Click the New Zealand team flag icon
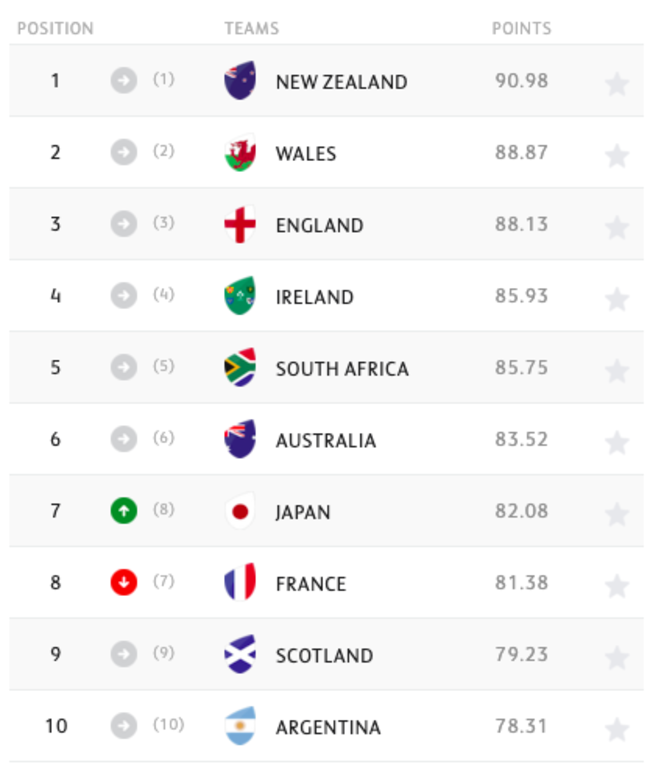The width and height of the screenshot is (650, 767). click(240, 81)
